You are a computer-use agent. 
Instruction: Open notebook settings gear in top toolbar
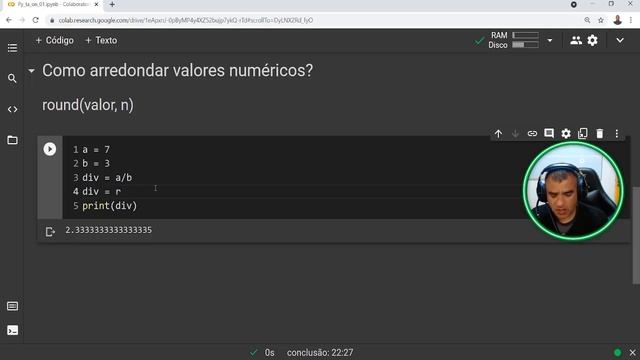pyautogui.click(x=592, y=40)
